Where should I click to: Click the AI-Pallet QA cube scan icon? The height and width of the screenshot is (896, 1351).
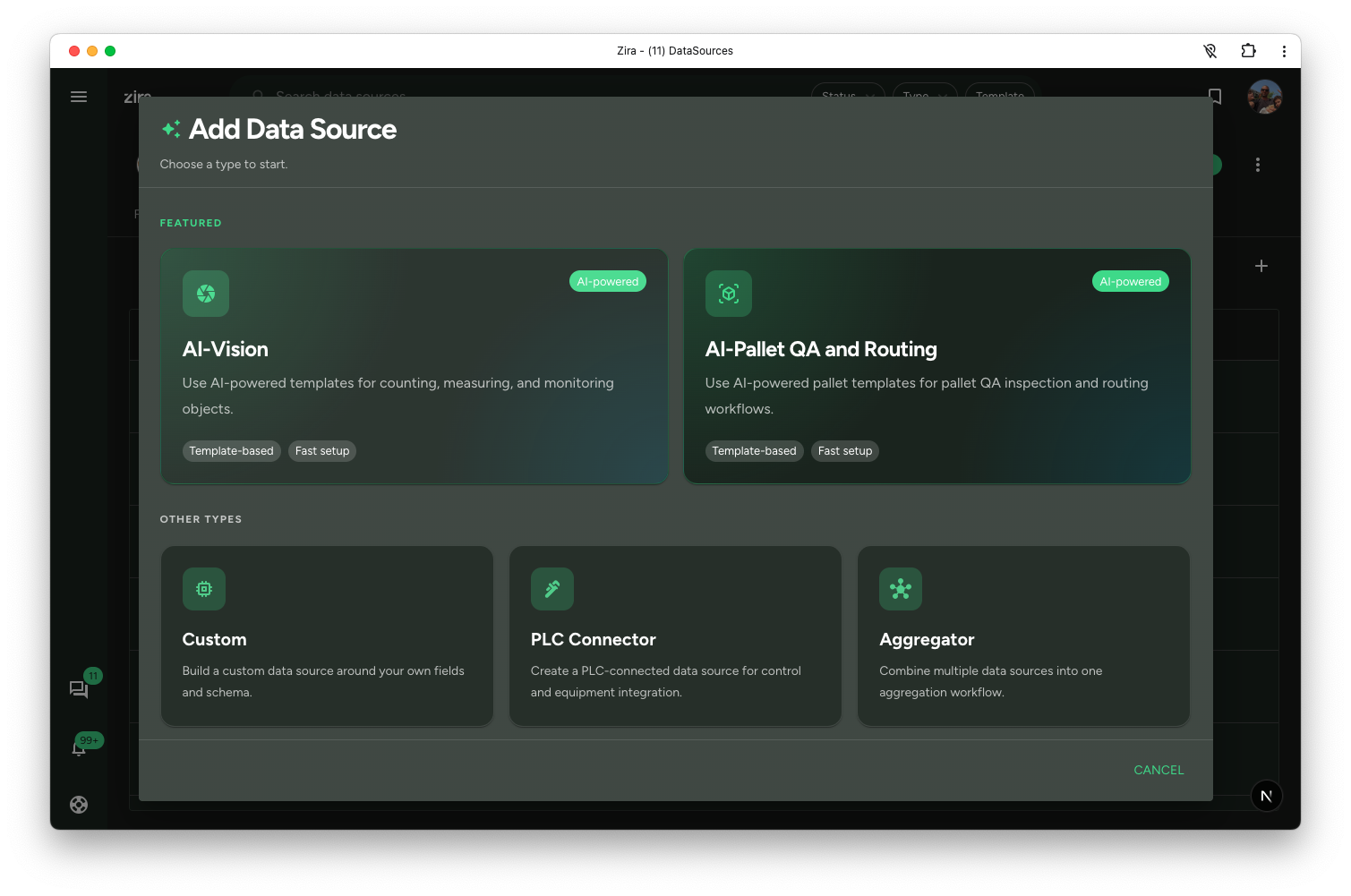729,294
